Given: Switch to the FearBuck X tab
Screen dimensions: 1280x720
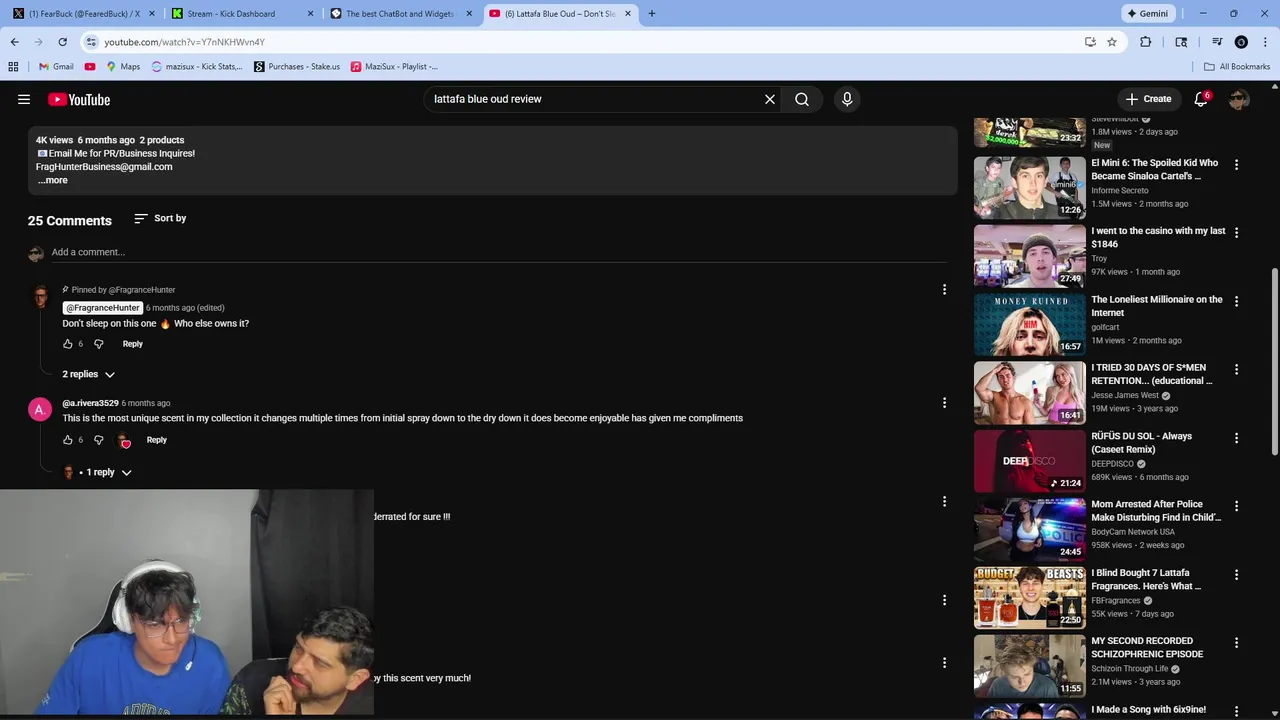Looking at the screenshot, I should click(84, 14).
